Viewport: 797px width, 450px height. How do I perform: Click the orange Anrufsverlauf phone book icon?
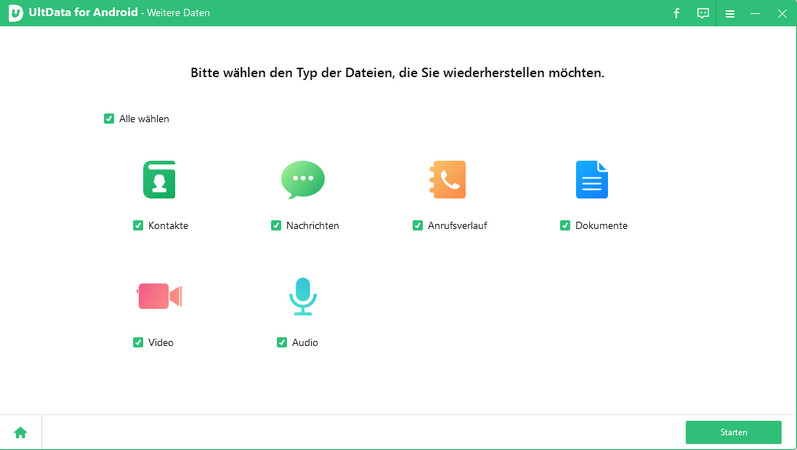(448, 180)
